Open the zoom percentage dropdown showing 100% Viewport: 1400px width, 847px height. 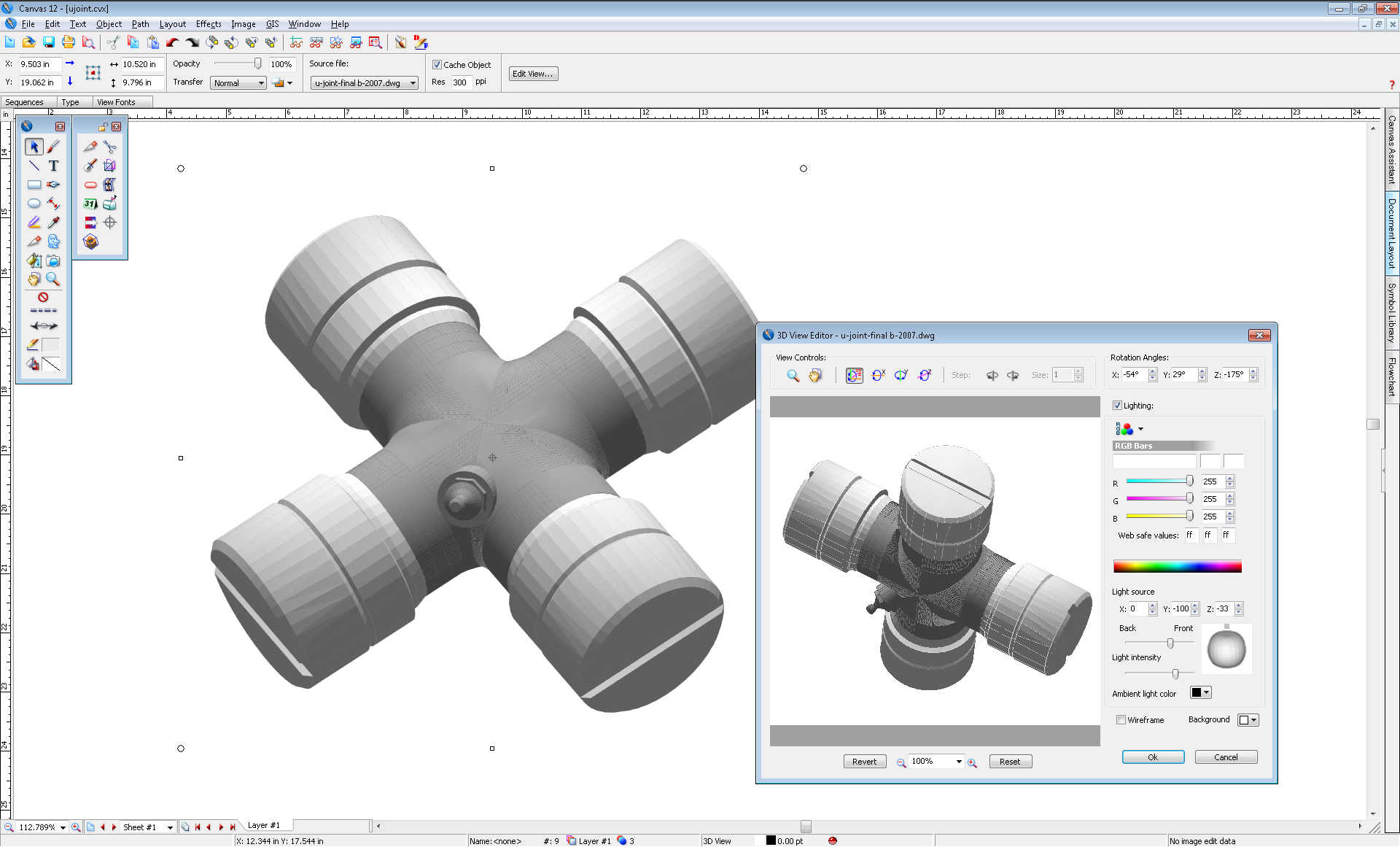coord(936,761)
